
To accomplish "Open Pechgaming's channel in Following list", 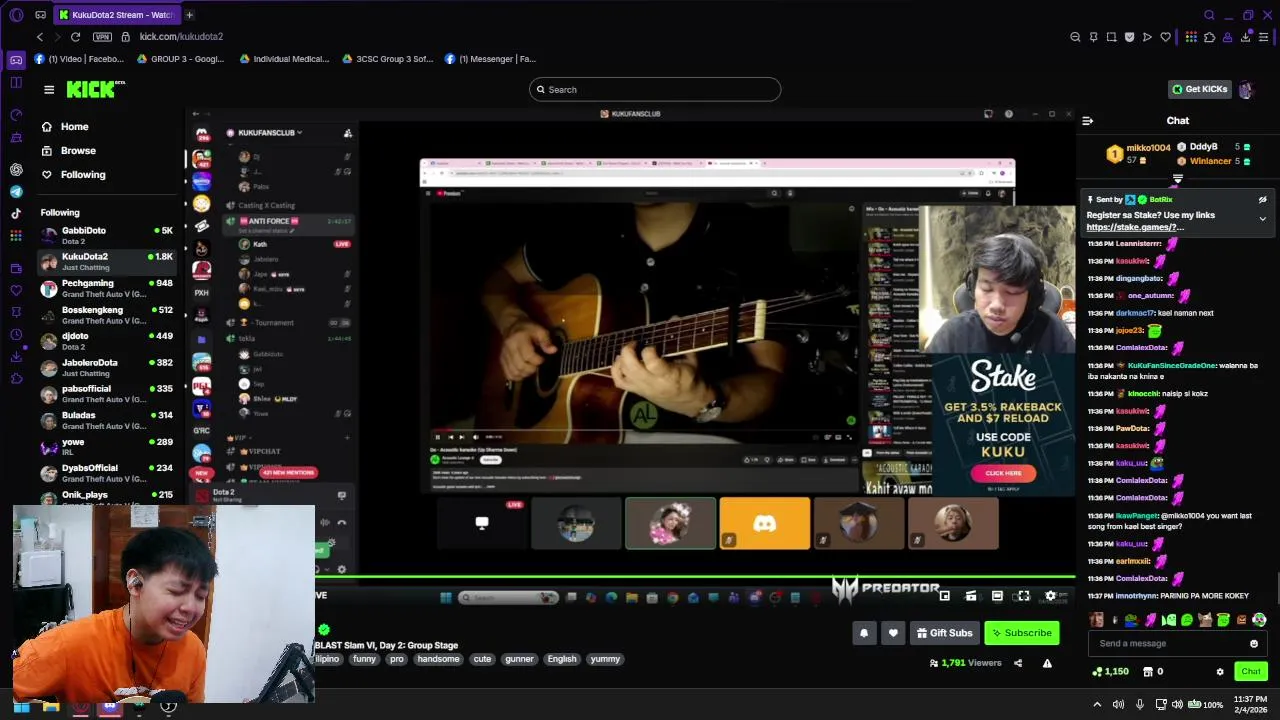I will point(106,288).
